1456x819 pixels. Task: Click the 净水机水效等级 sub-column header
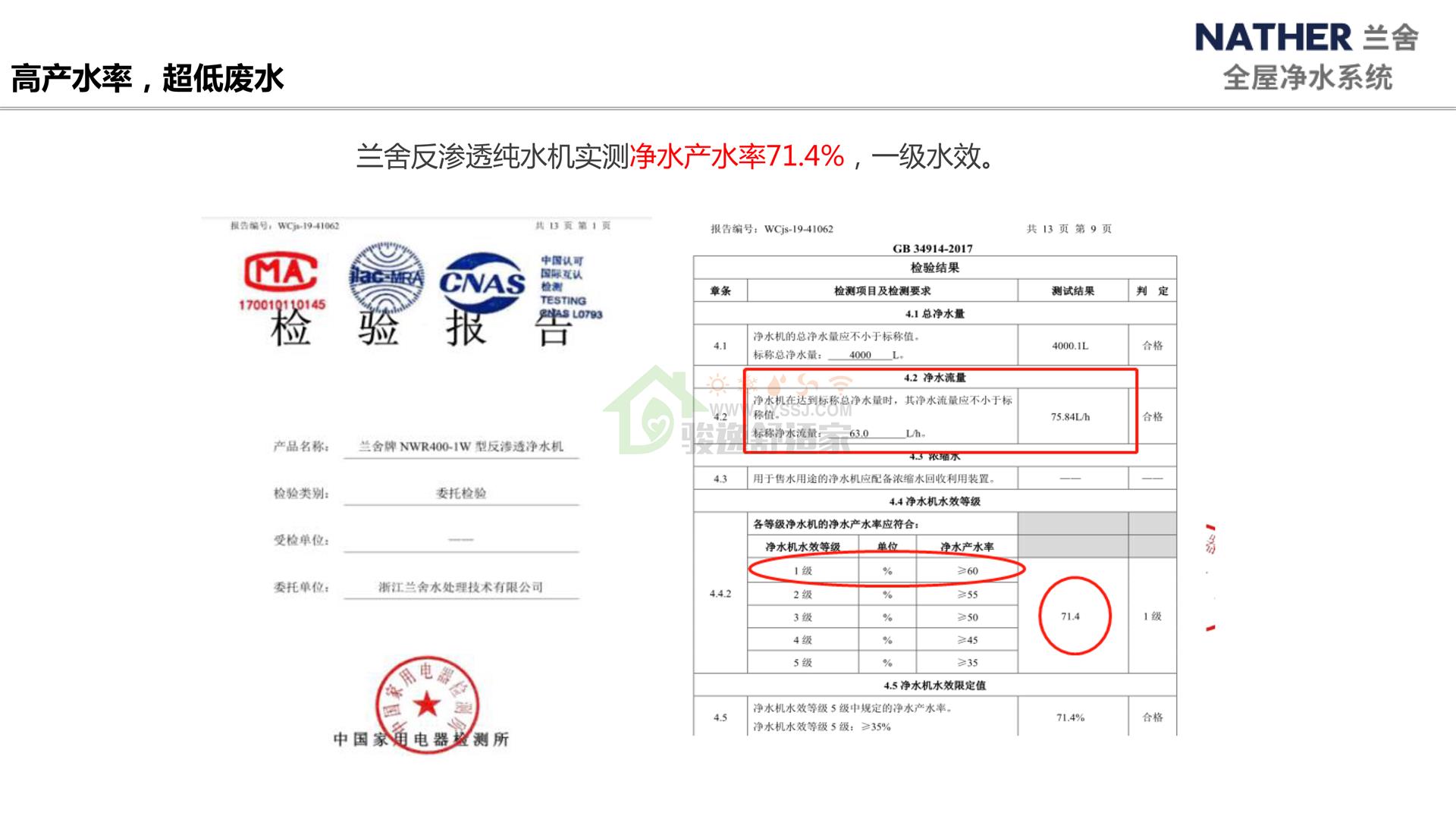803,547
